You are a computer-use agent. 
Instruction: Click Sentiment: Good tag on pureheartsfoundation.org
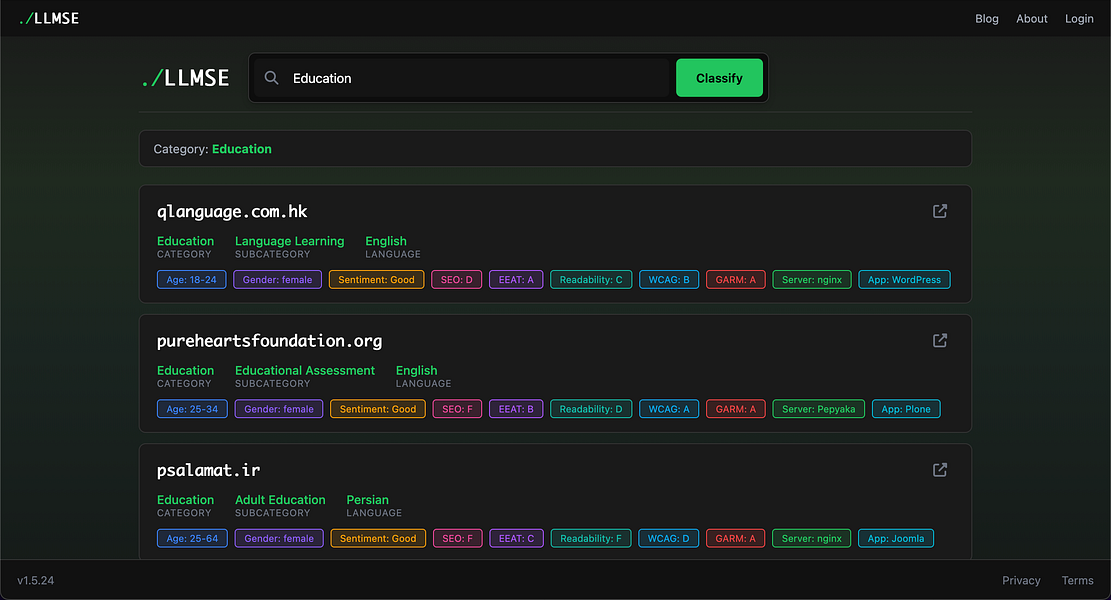(378, 409)
